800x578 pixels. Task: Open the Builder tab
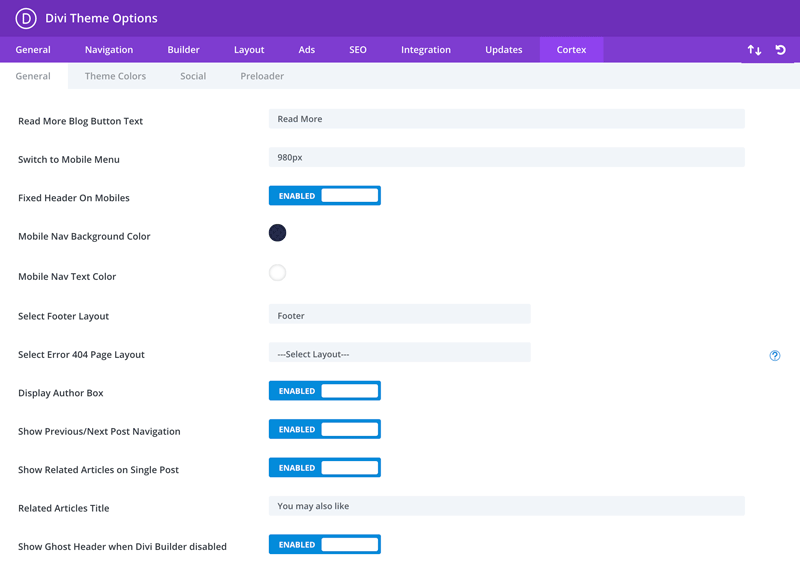coord(184,50)
